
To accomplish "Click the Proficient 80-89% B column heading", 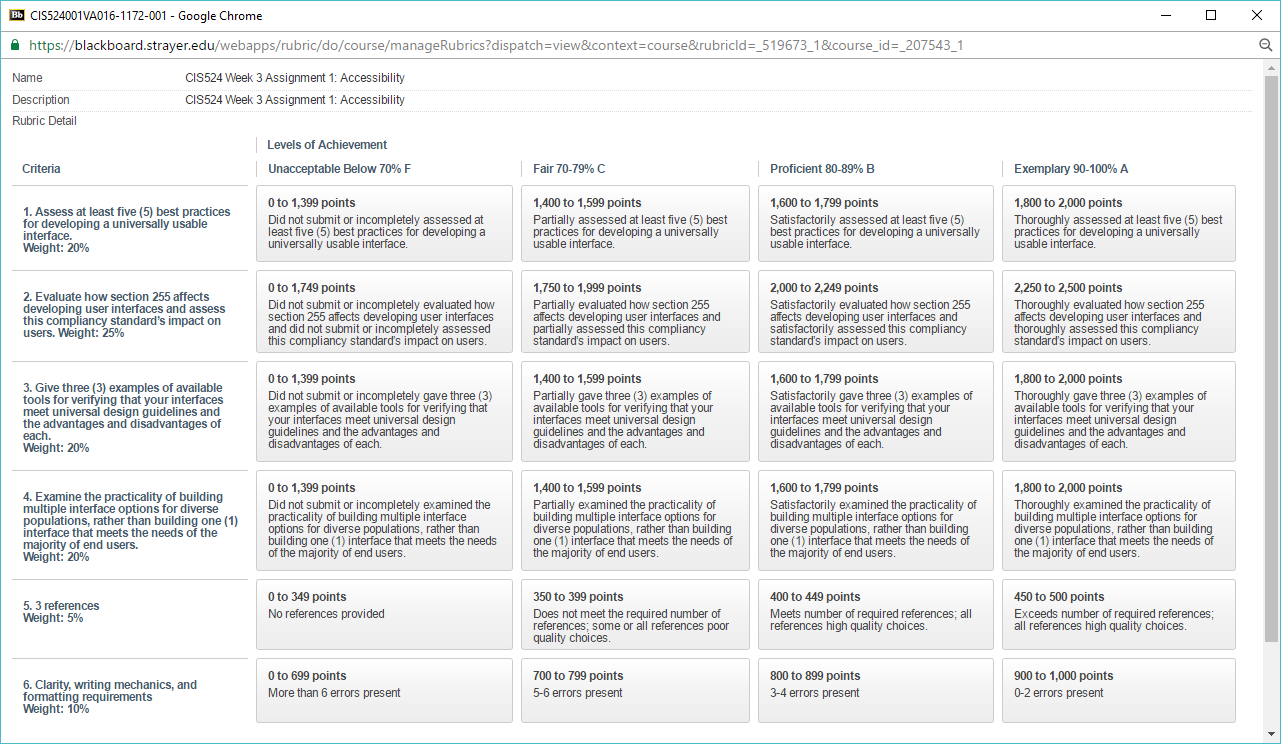I will click(x=822, y=169).
